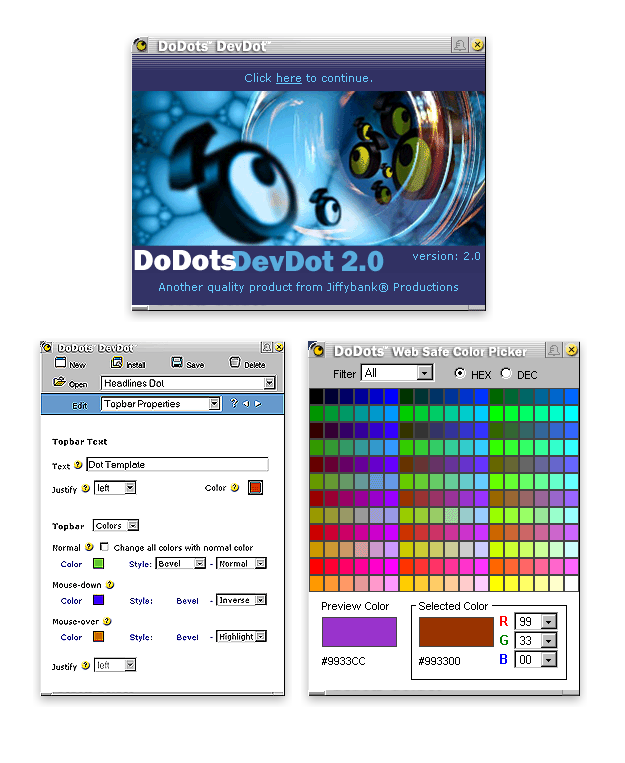Click the help icon beside the Normal label

coord(89,547)
